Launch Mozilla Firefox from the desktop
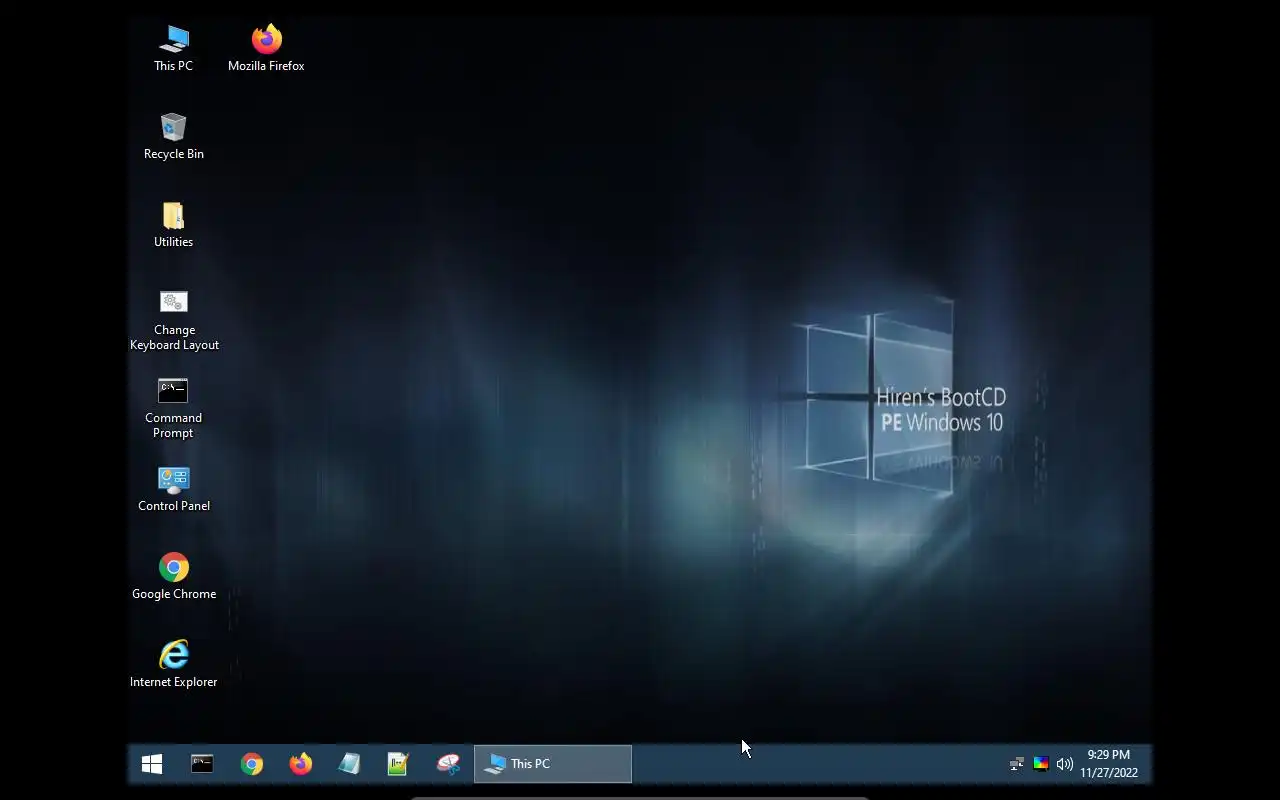 (266, 48)
